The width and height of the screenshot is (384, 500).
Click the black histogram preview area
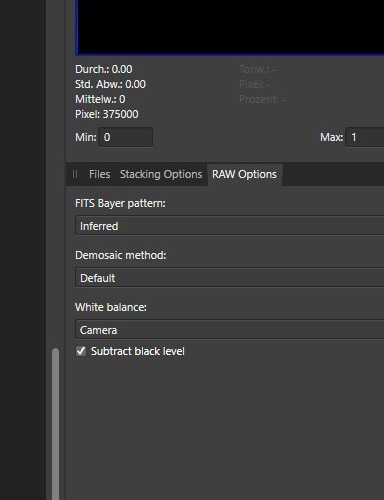coord(230,27)
